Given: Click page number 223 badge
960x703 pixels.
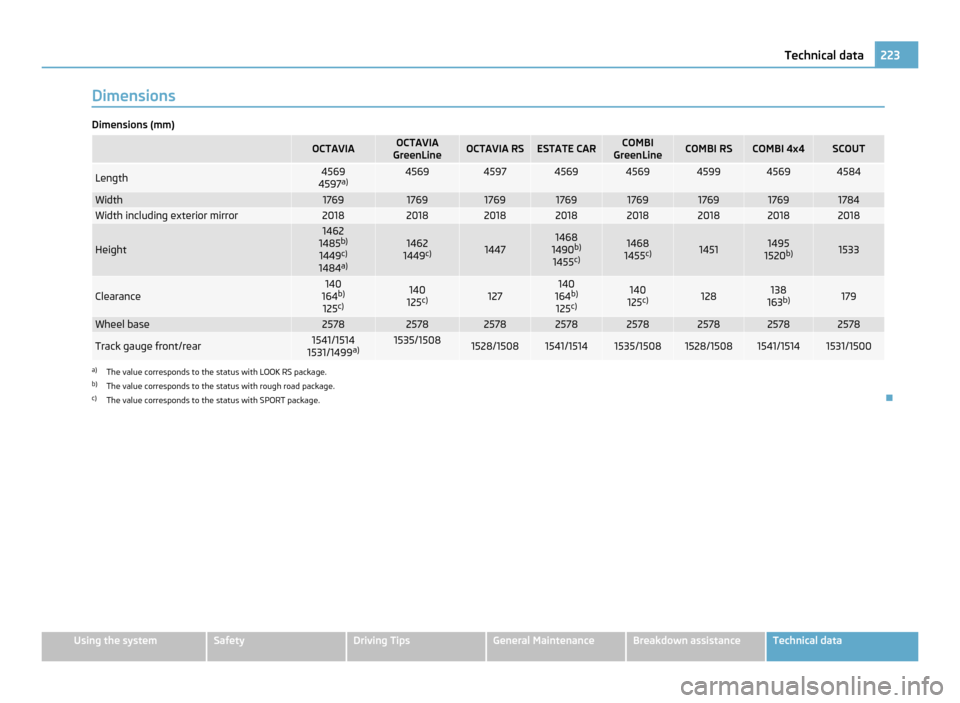Looking at the screenshot, I should coord(896,55).
